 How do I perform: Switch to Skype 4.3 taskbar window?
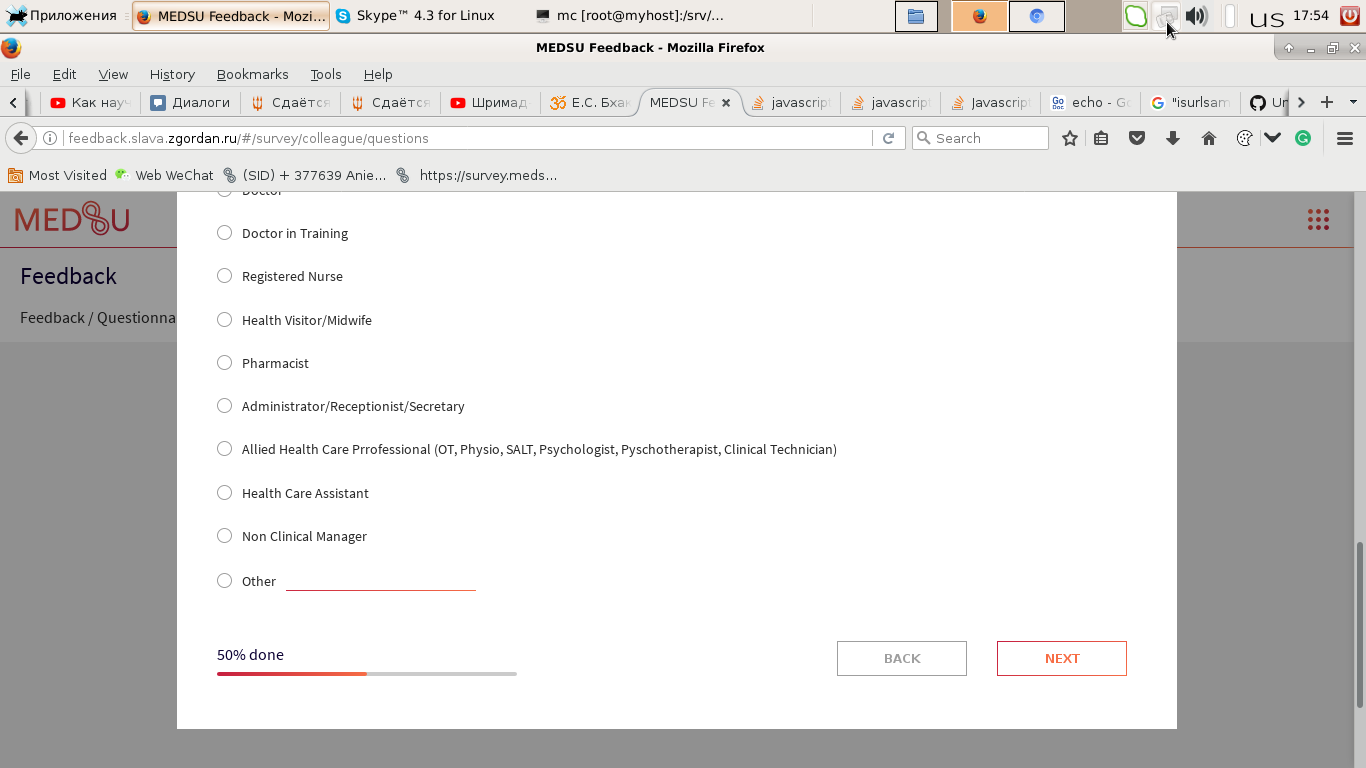tap(415, 16)
